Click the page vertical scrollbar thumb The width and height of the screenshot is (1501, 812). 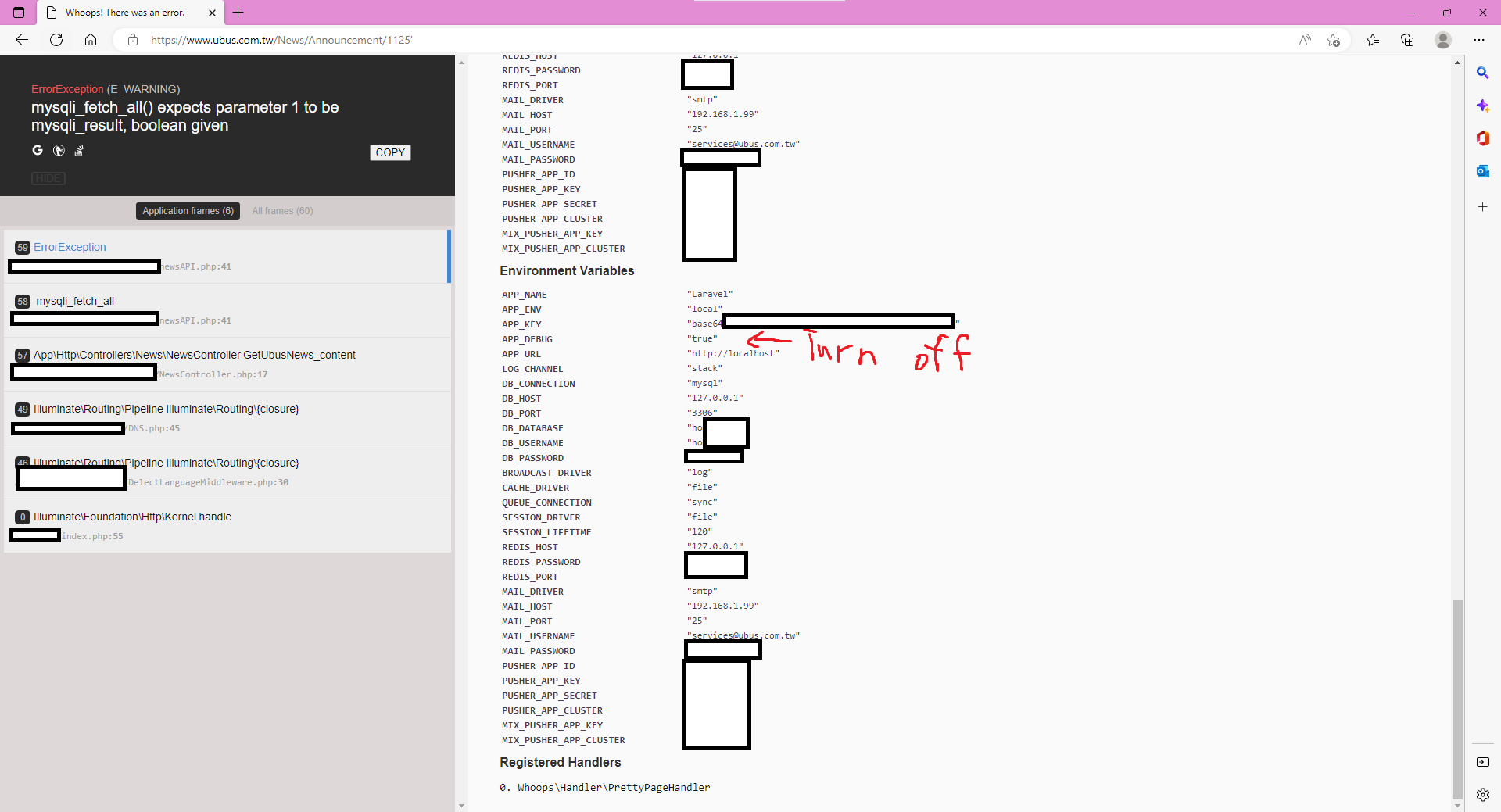(1457, 699)
